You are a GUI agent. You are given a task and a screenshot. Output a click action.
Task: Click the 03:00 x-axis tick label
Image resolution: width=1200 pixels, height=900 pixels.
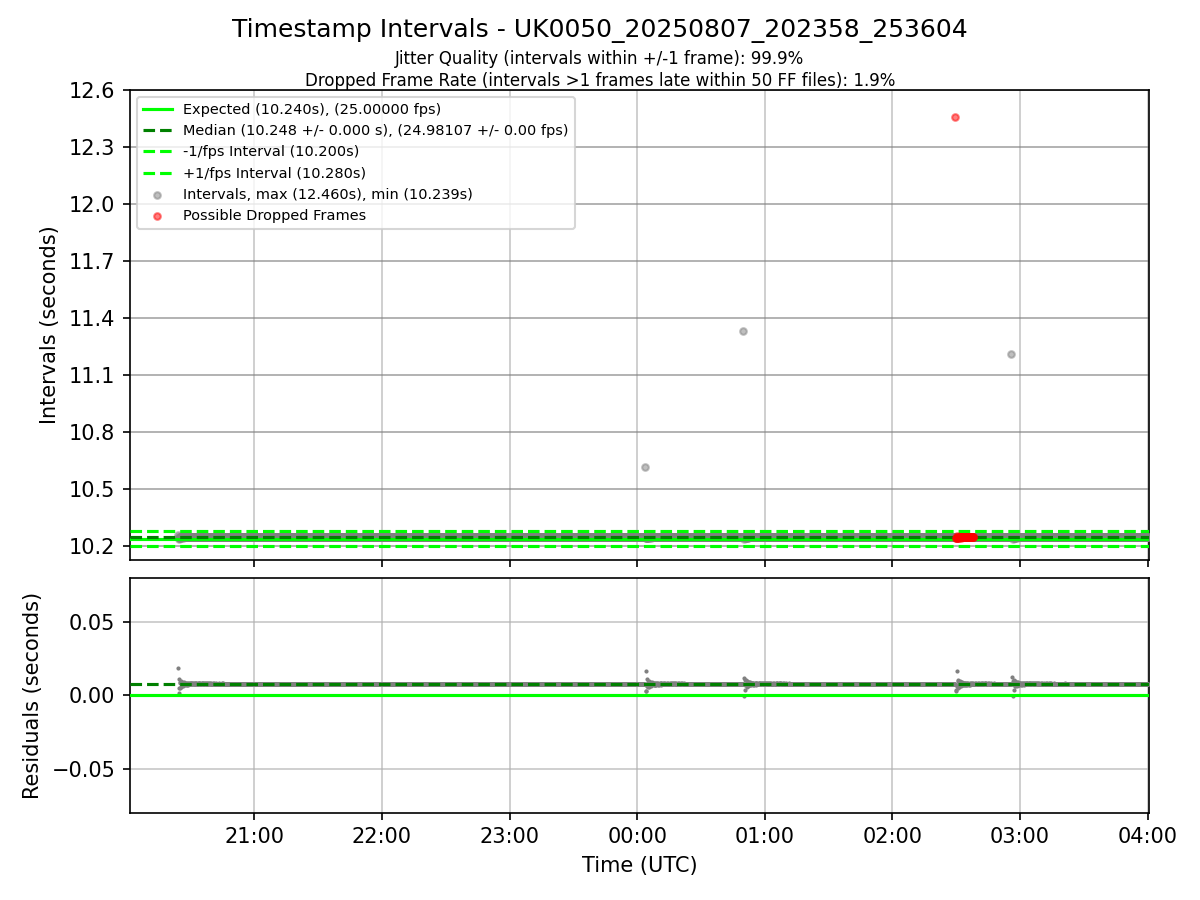[1019, 835]
